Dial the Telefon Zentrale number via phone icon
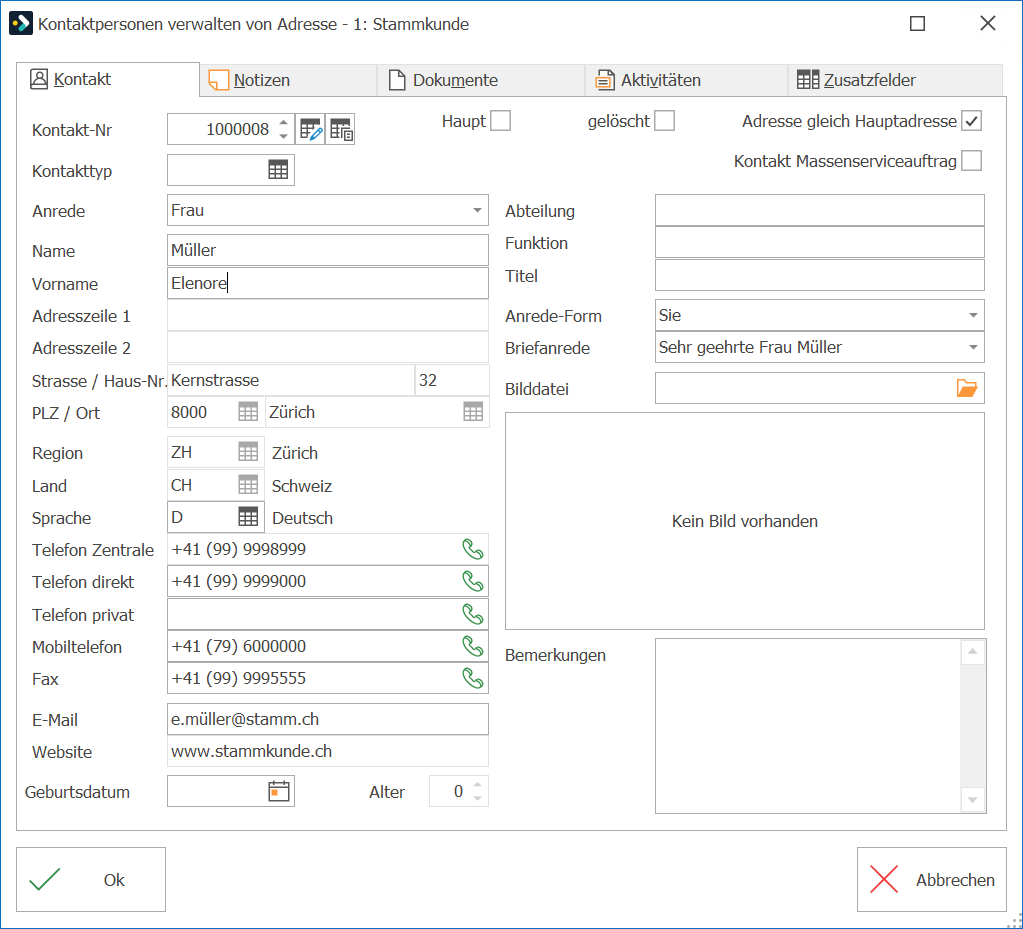This screenshot has width=1023, height=929. click(472, 549)
